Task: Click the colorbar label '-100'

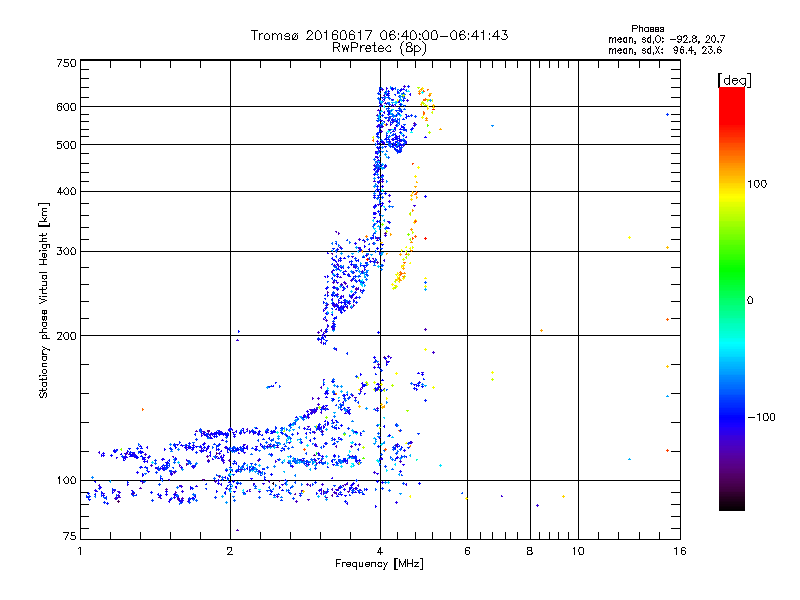Action: click(x=761, y=417)
